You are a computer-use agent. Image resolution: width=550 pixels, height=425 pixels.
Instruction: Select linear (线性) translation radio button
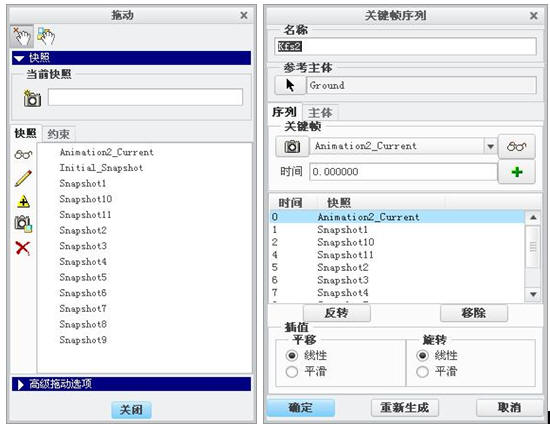[292, 355]
